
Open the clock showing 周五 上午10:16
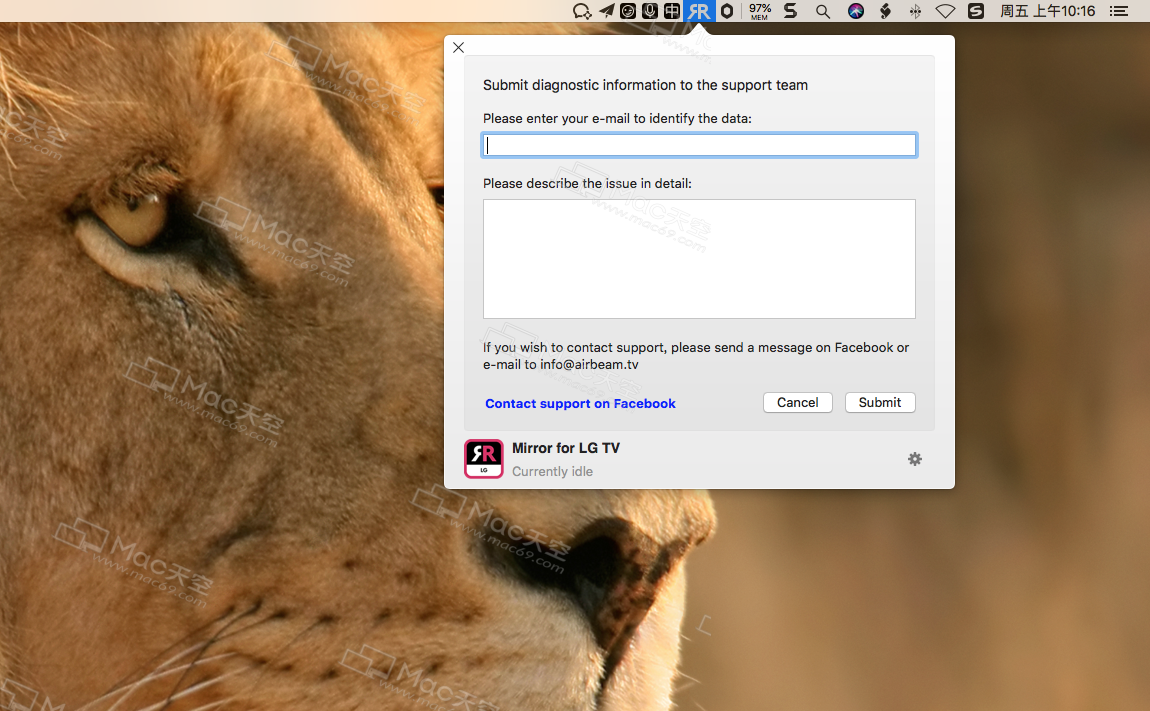pos(1047,11)
